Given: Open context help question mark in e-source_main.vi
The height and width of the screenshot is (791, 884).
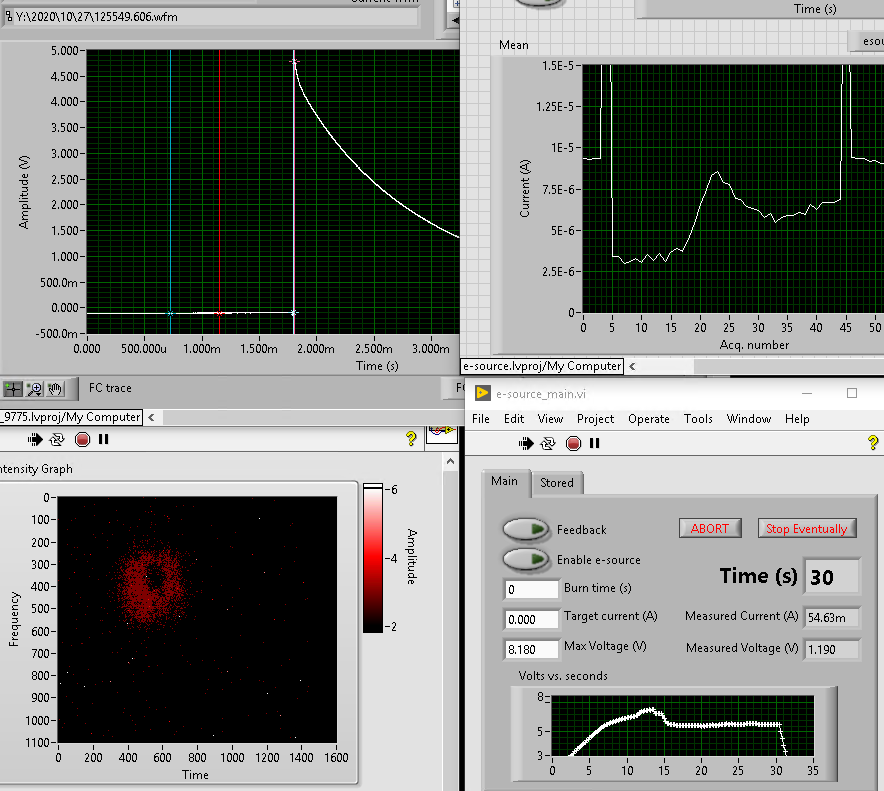Looking at the screenshot, I should tap(872, 442).
